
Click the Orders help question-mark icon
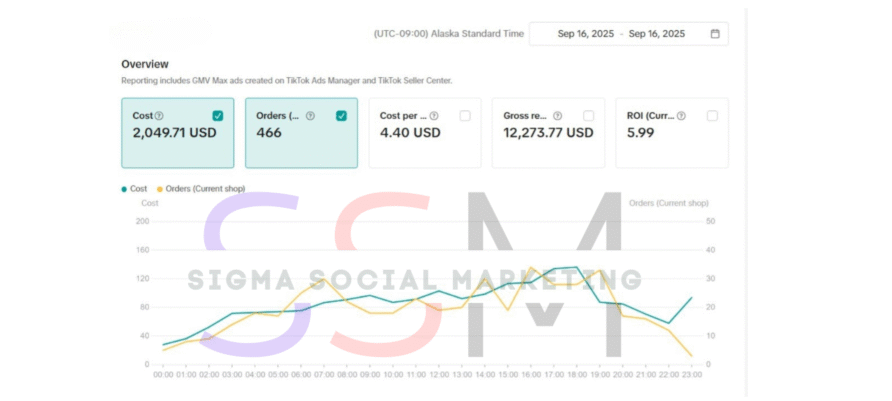(310, 116)
